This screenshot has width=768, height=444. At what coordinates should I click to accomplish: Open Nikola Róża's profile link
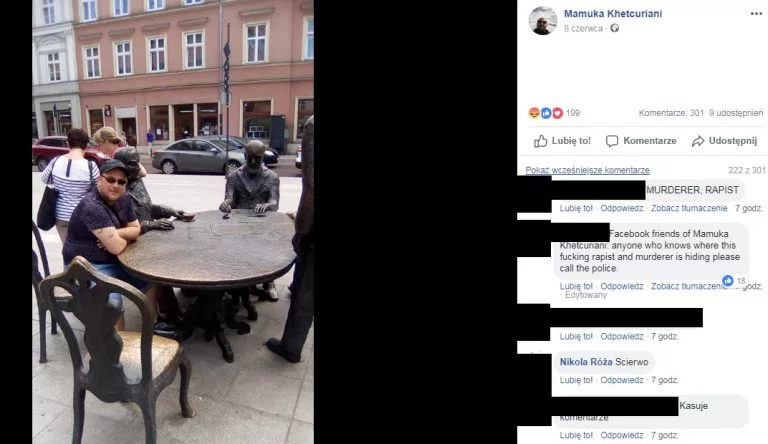coord(586,362)
